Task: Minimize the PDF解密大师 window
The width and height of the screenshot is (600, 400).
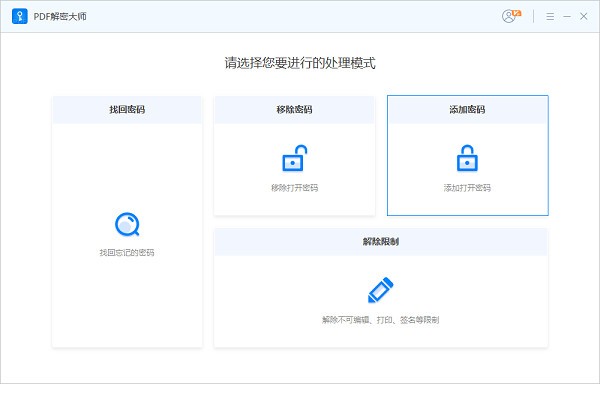Action: point(566,16)
